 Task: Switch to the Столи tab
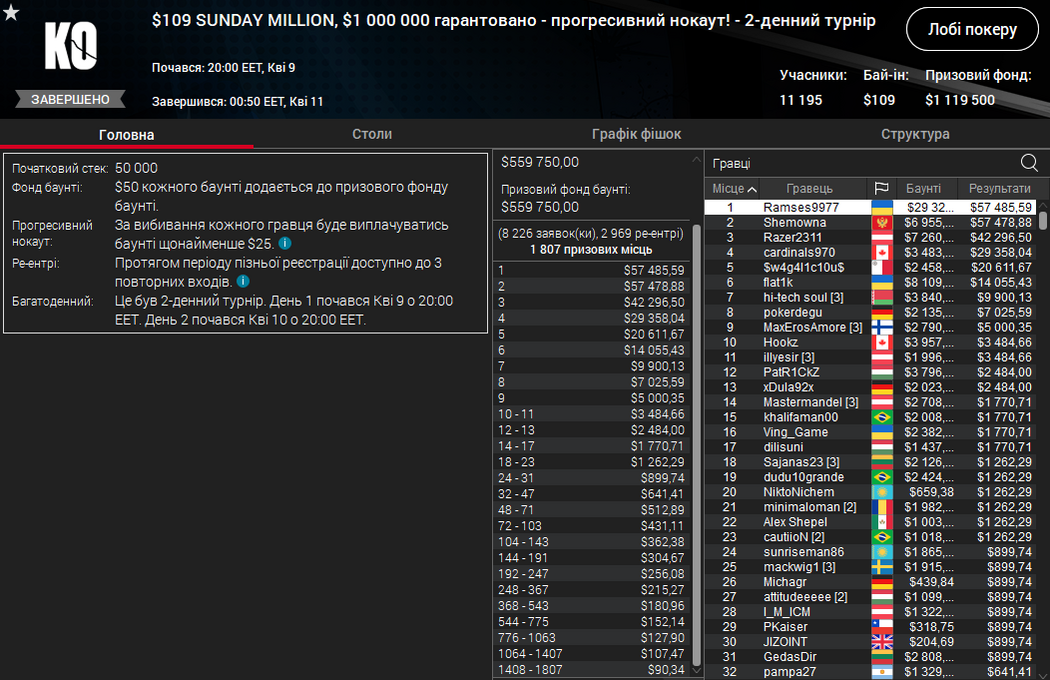pyautogui.click(x=372, y=134)
